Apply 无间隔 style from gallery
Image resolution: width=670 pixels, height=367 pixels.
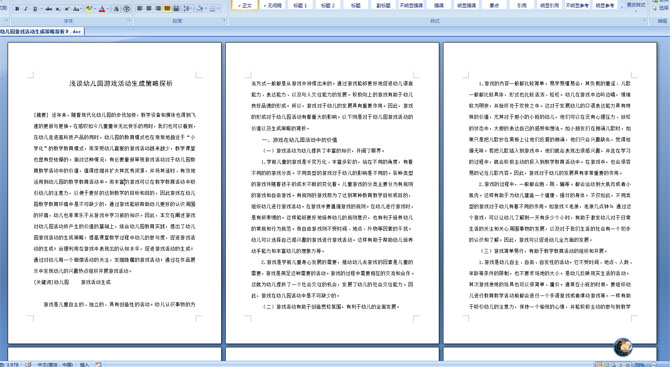click(x=272, y=5)
